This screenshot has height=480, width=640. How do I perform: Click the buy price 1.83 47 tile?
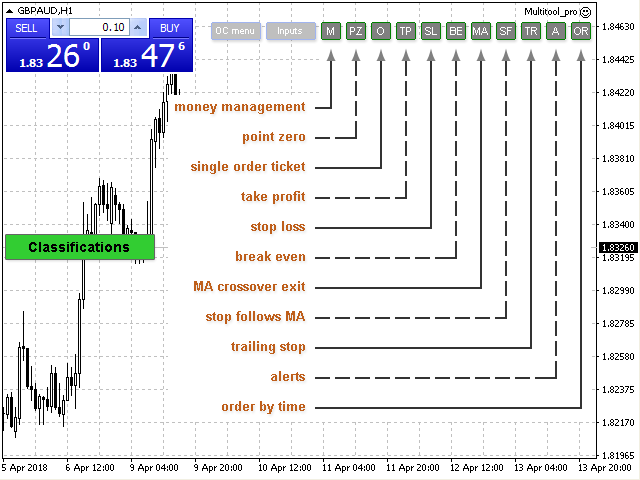[x=147, y=55]
